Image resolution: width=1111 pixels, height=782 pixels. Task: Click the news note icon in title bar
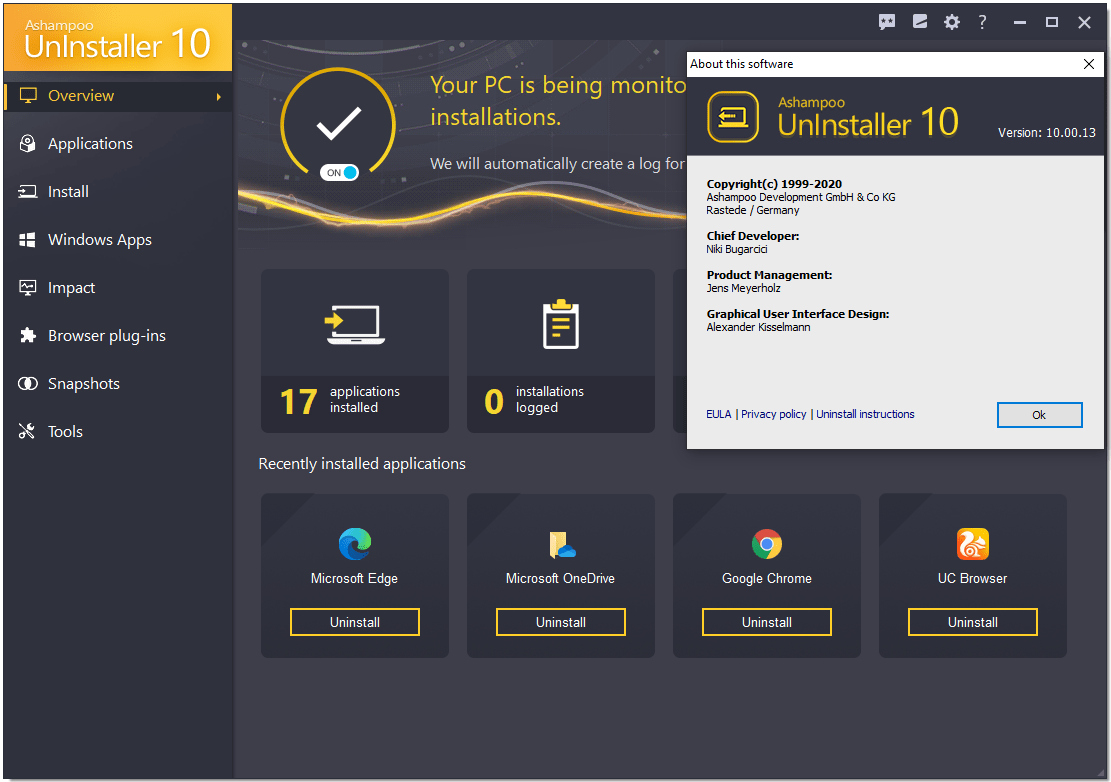tap(920, 22)
